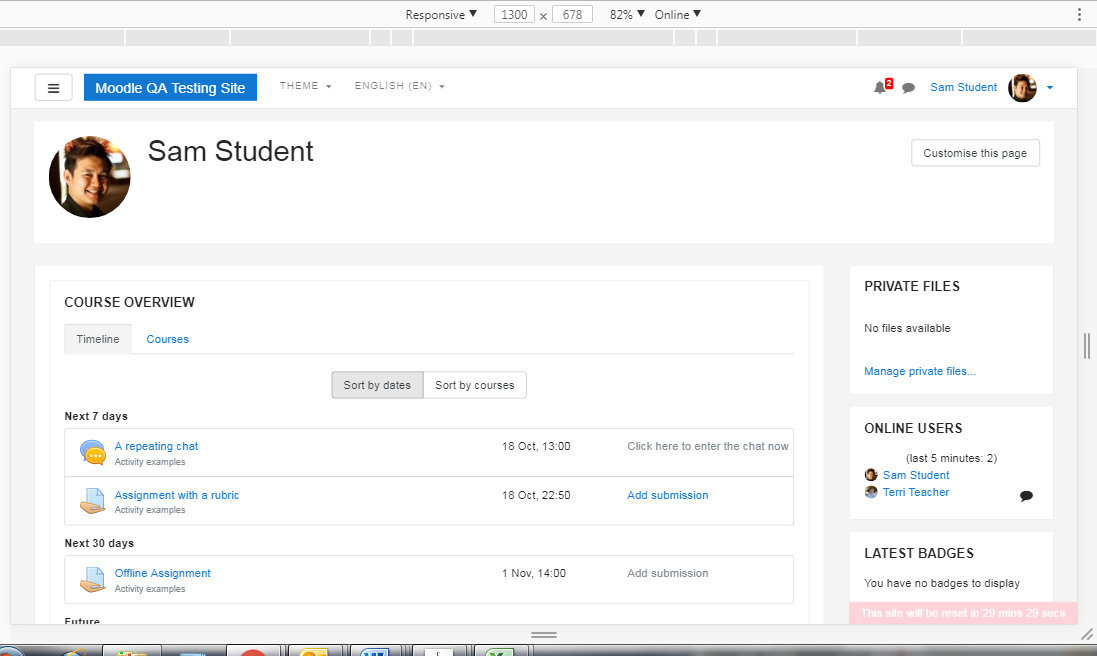Click the small user avatar in the header
Screen dimensions: 1097x656
tap(1022, 88)
